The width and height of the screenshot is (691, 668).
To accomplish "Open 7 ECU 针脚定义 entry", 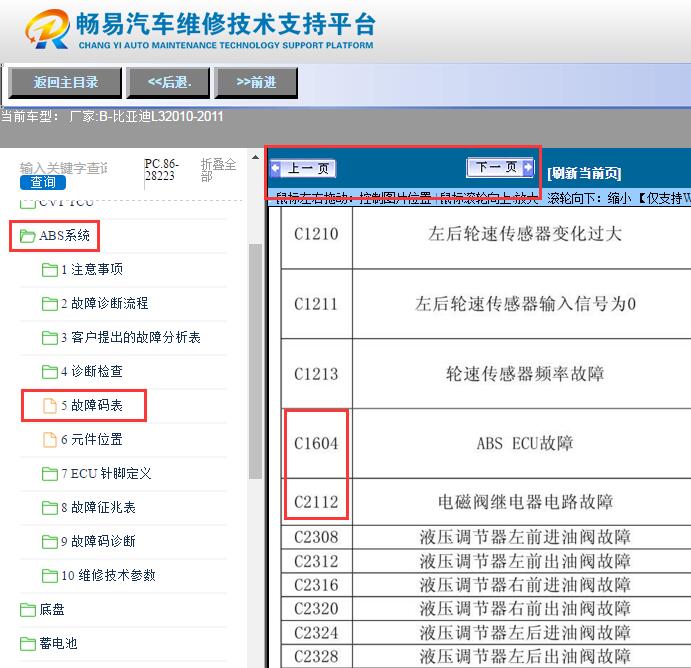I will pos(106,473).
